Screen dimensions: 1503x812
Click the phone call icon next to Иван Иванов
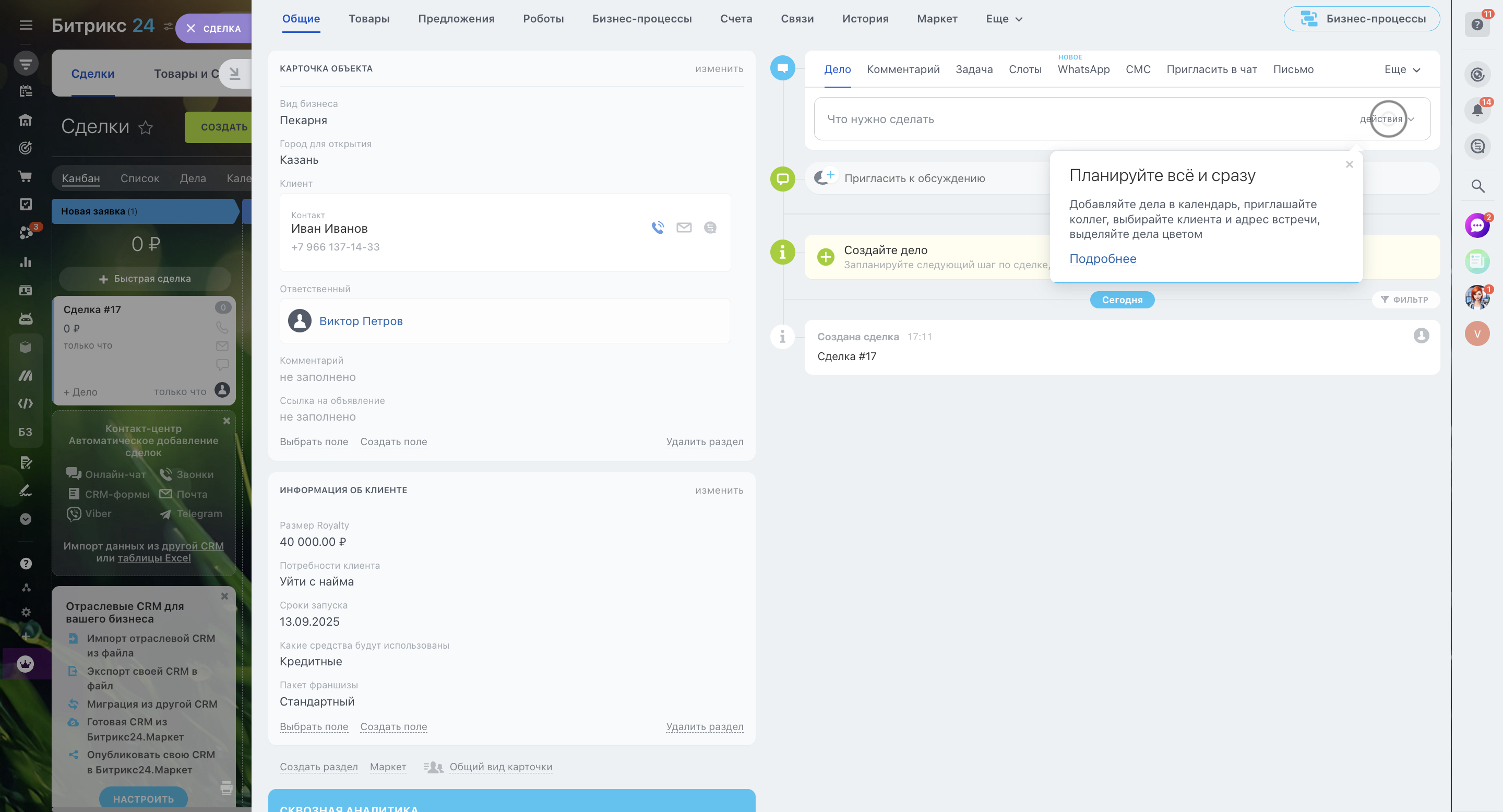coord(658,228)
